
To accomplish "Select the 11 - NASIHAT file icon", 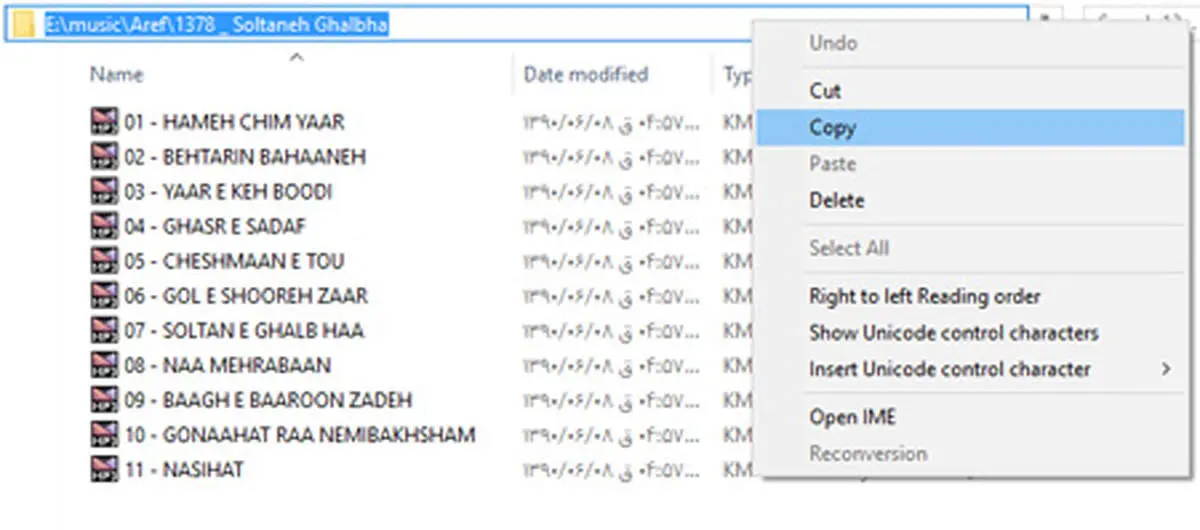I will (x=104, y=469).
